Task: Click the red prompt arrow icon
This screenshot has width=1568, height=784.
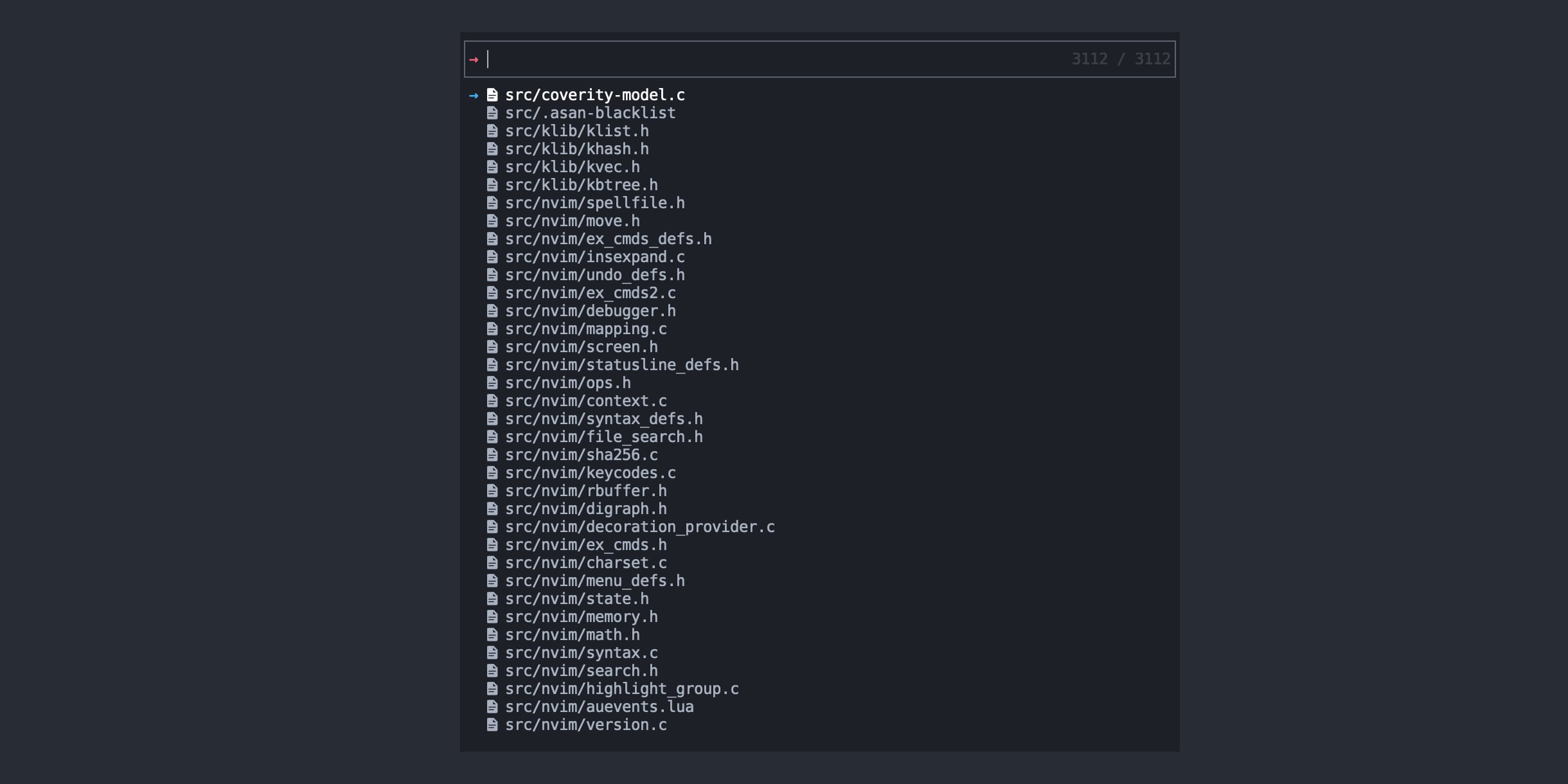Action: point(474,60)
